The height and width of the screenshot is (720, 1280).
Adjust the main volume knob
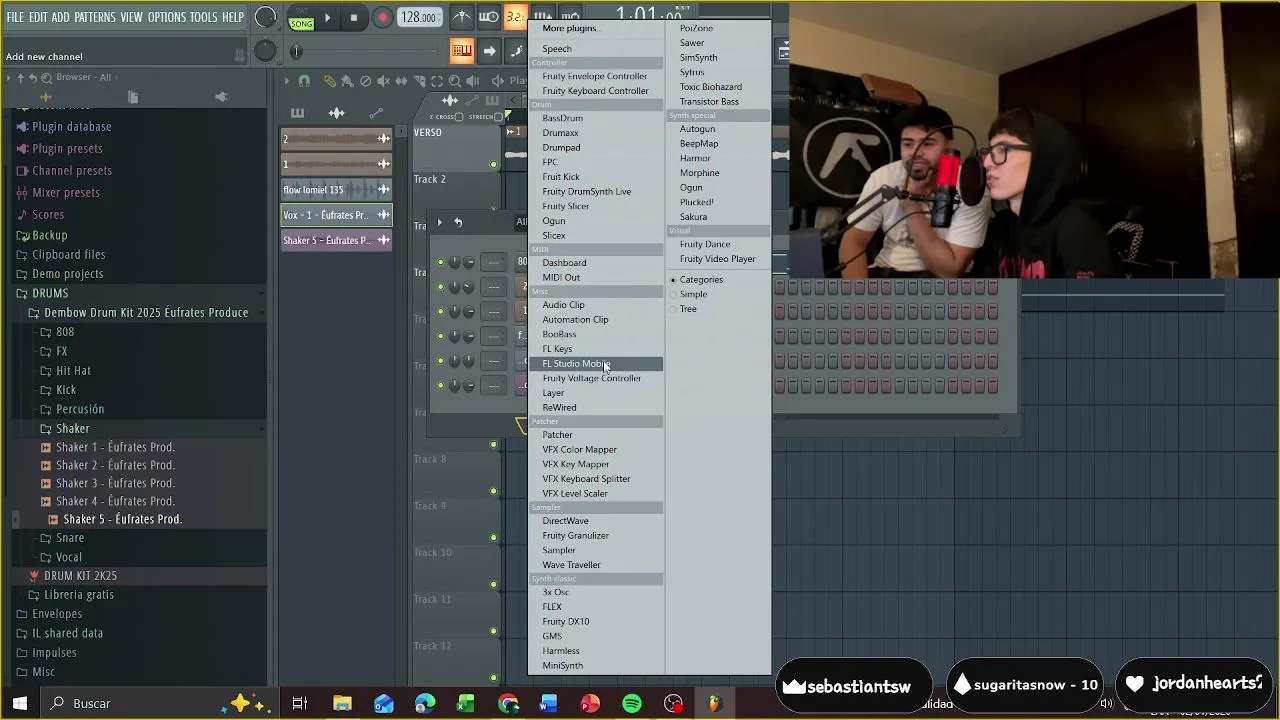(265, 17)
